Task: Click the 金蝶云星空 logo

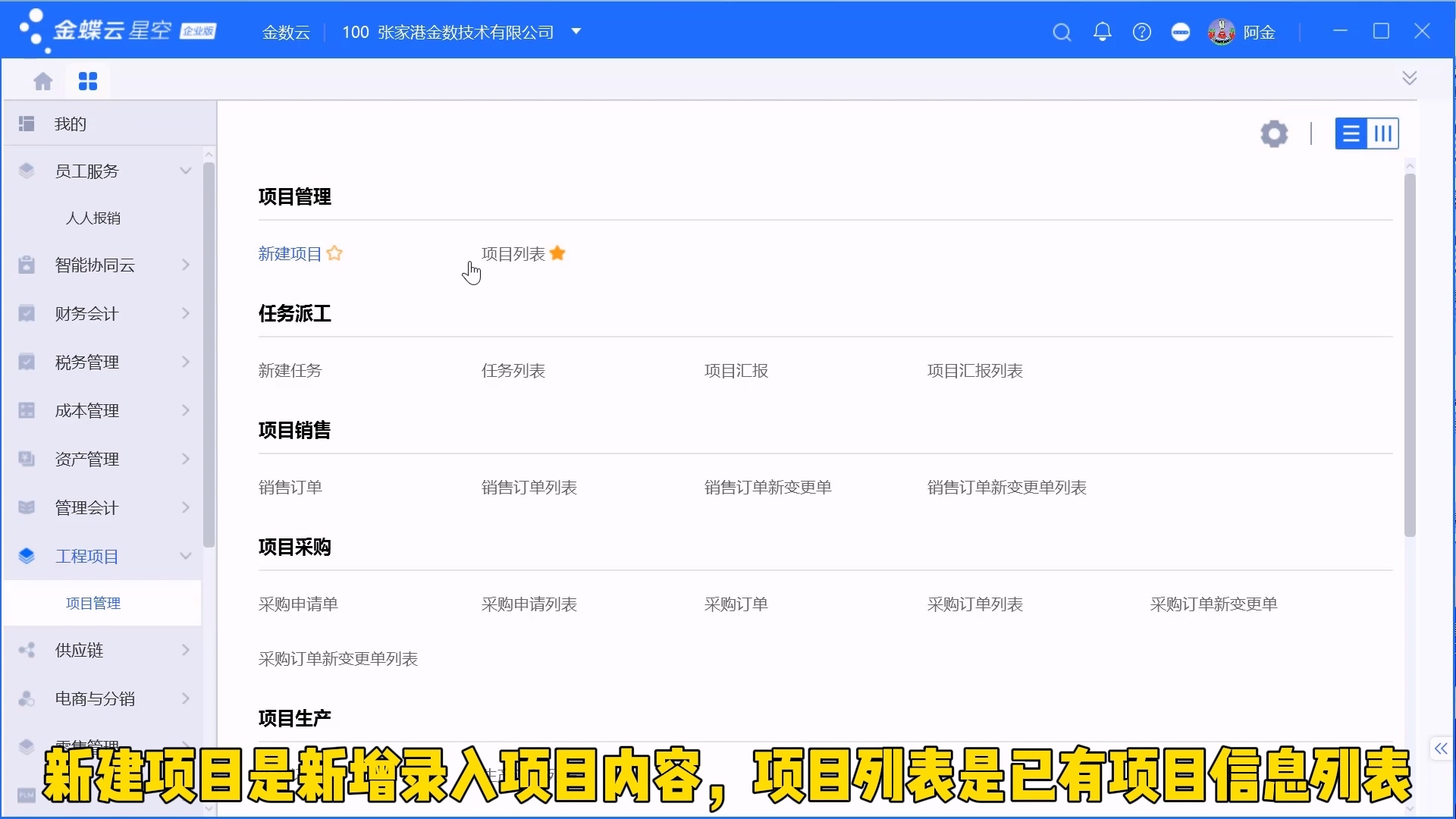Action: pos(118,30)
